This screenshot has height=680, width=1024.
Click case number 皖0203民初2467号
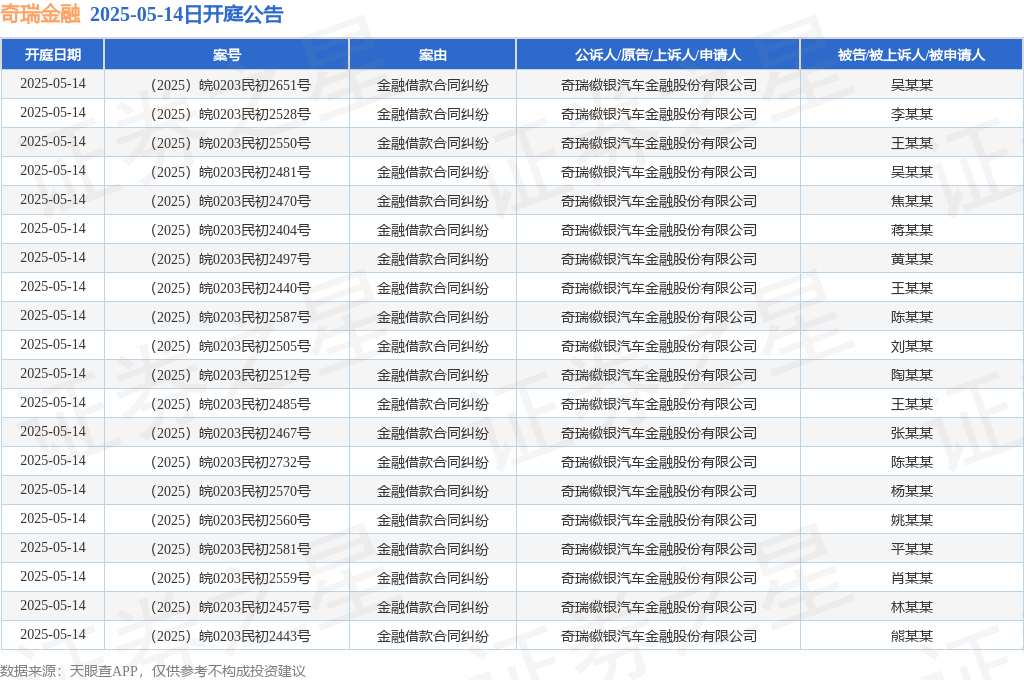pyautogui.click(x=231, y=433)
